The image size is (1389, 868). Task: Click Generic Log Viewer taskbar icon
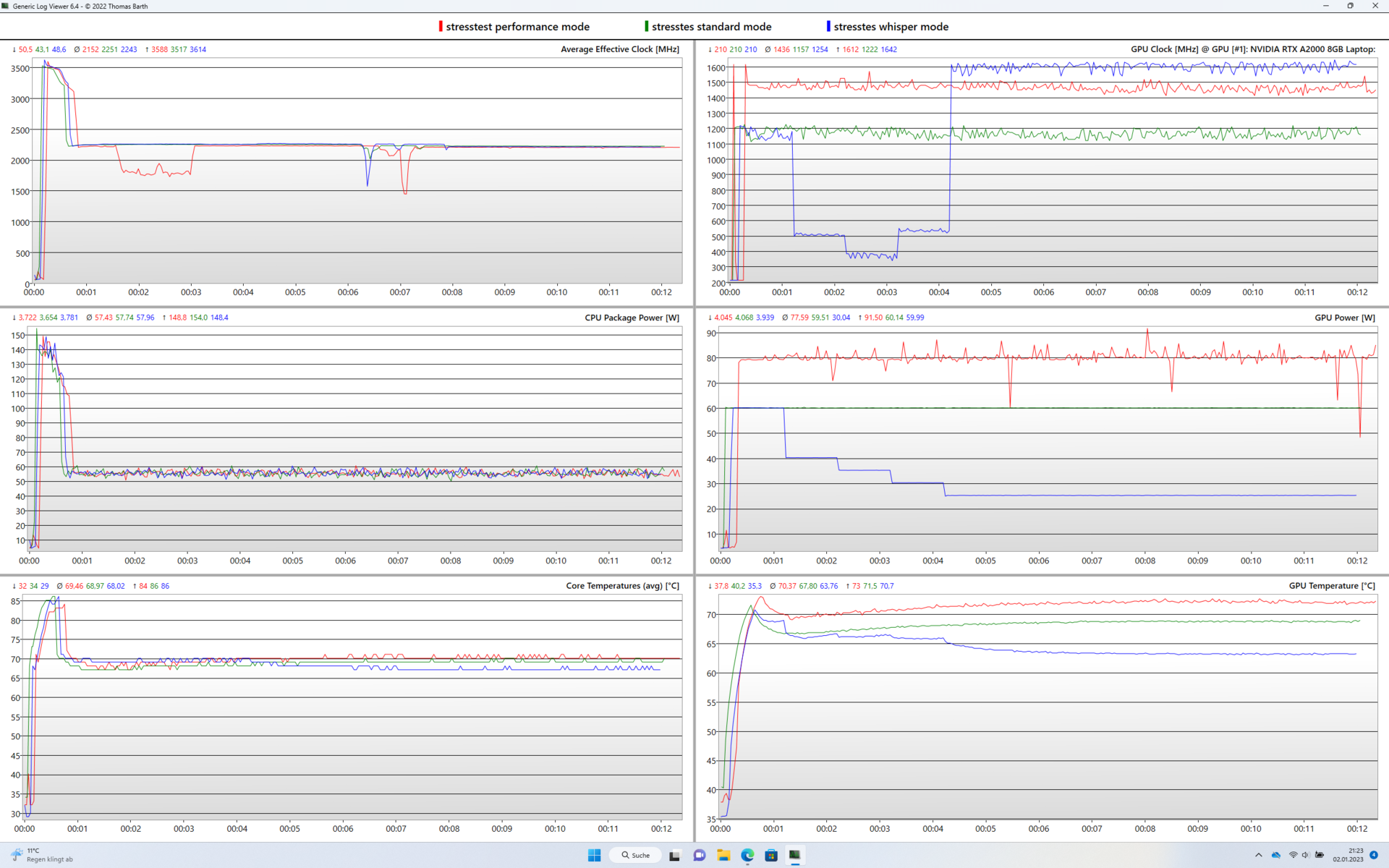coord(795,855)
